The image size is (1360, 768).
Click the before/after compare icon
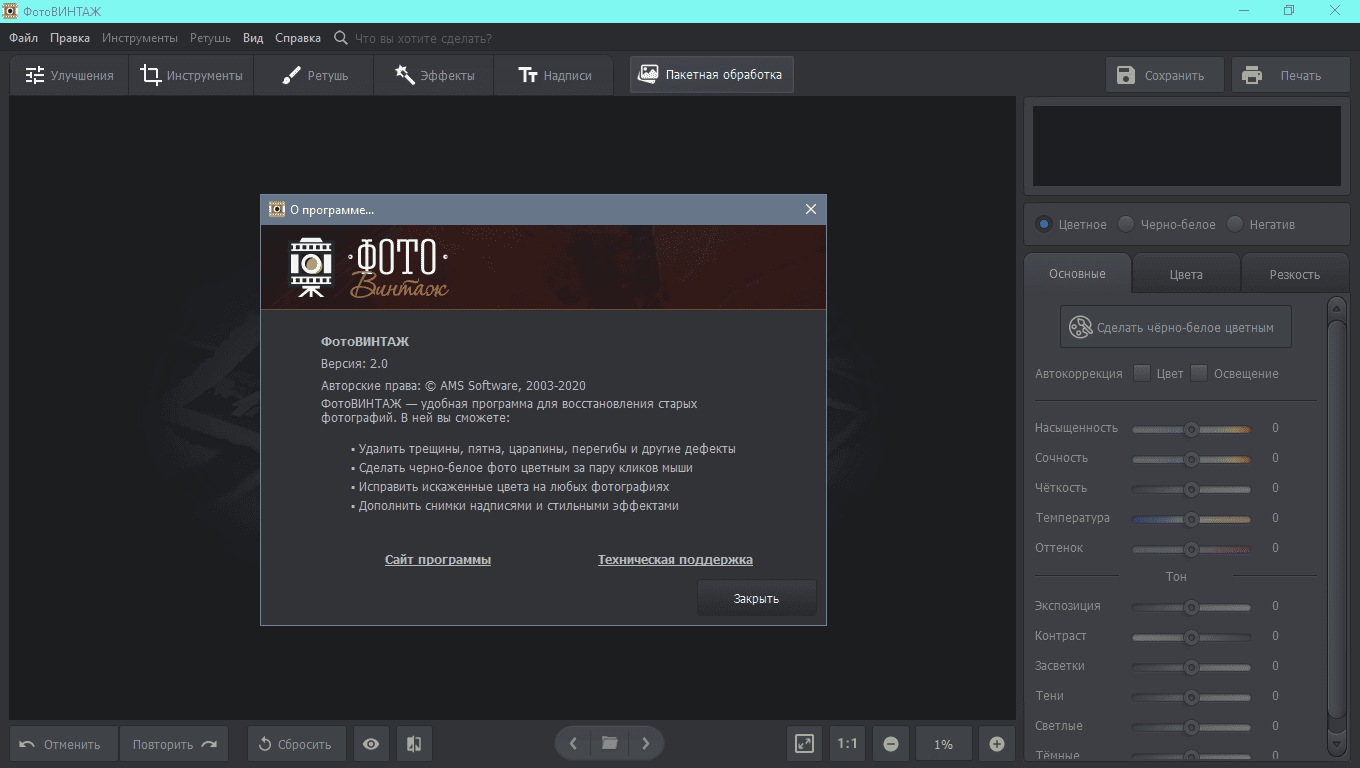414,744
